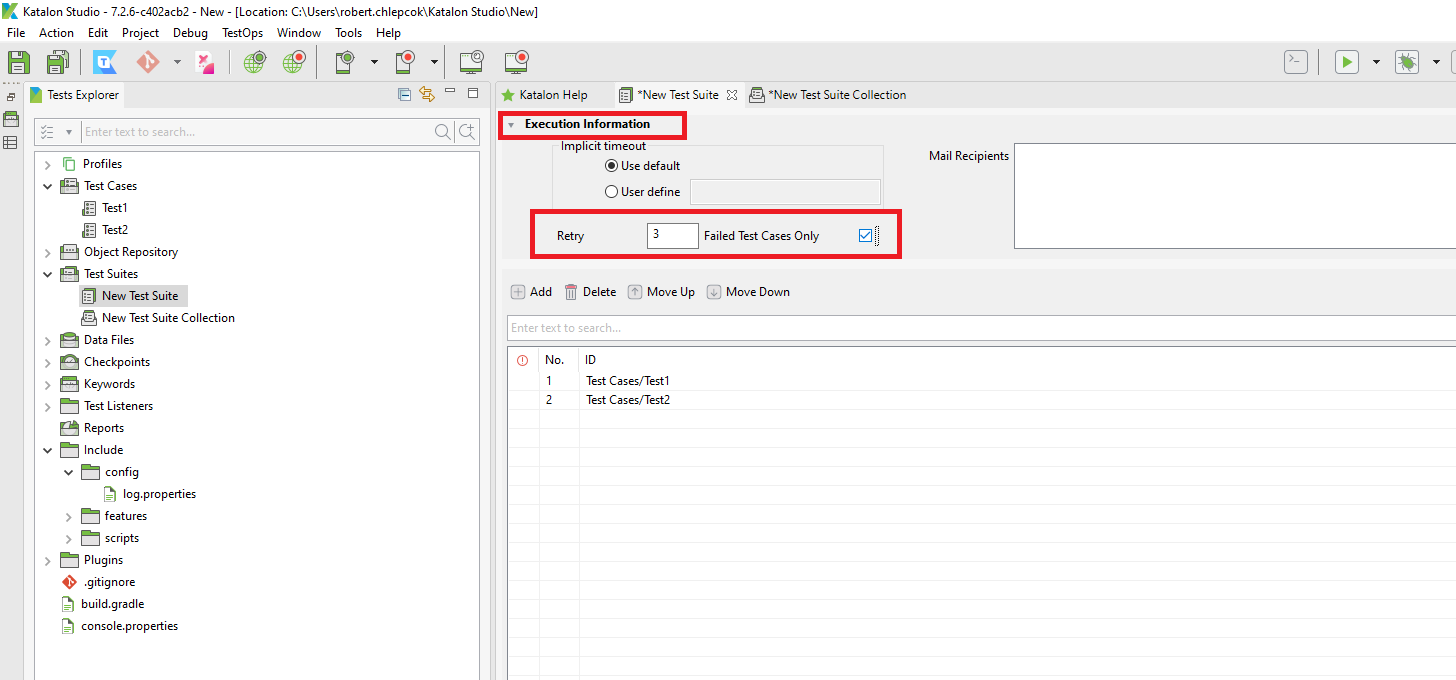Click the Record Mobile icon

pyautogui.click(x=405, y=62)
